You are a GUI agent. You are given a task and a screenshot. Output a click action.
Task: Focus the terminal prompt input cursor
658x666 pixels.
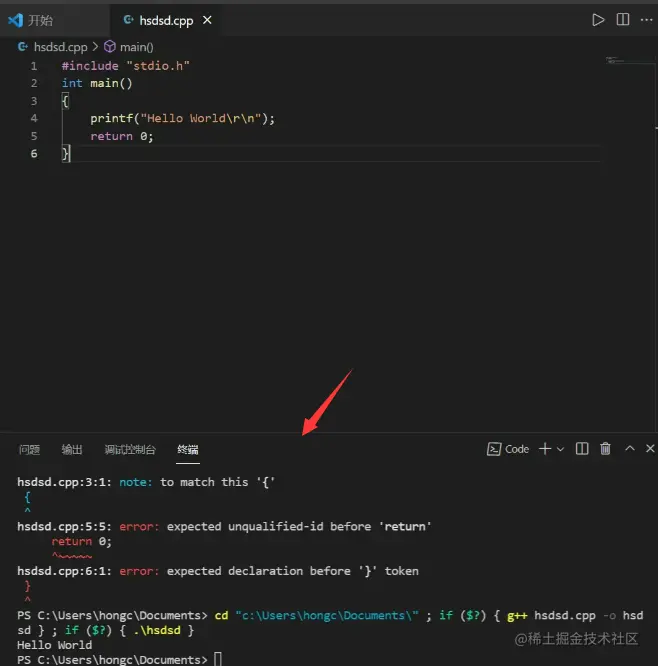pos(217,660)
